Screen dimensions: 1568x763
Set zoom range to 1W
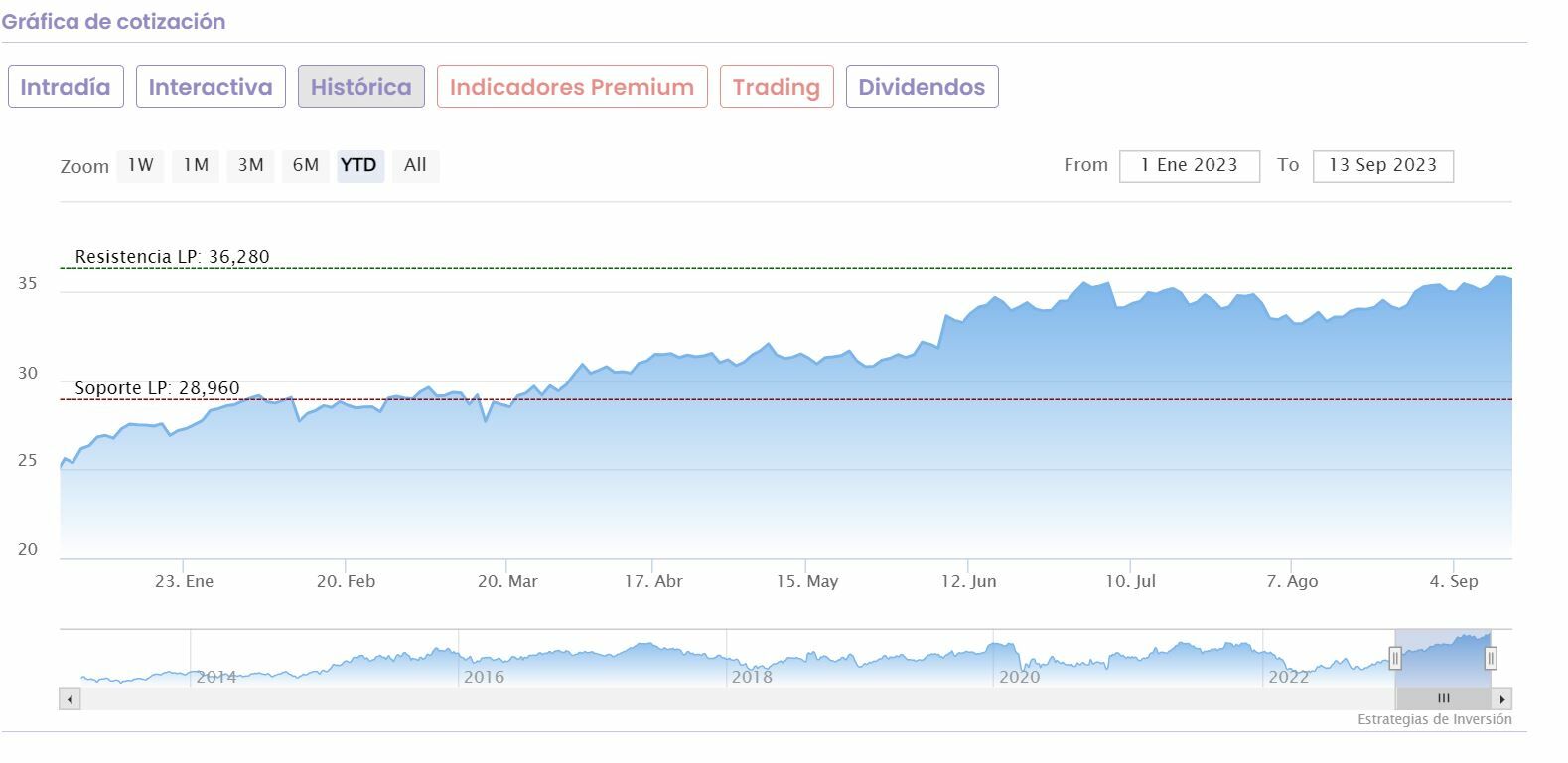click(x=140, y=165)
